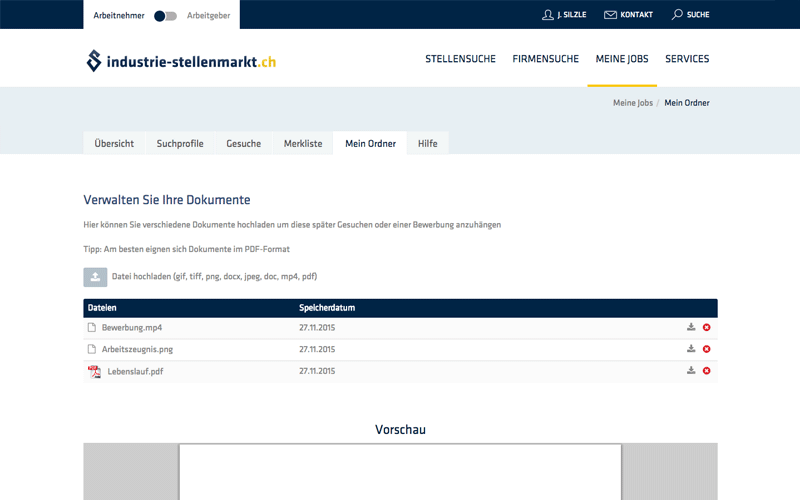Delete the Arbeitszeugnis.png file
Screen dimensions: 800x500
(x=706, y=349)
